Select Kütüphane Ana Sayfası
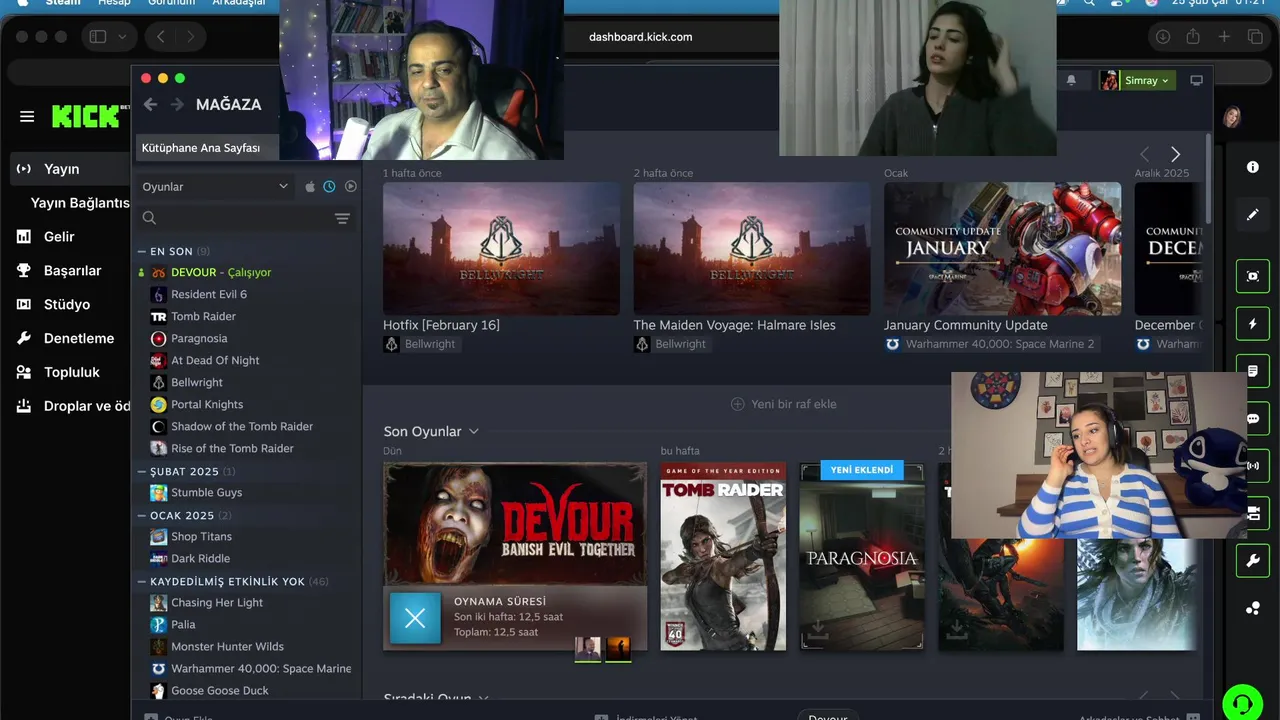 tap(206, 148)
